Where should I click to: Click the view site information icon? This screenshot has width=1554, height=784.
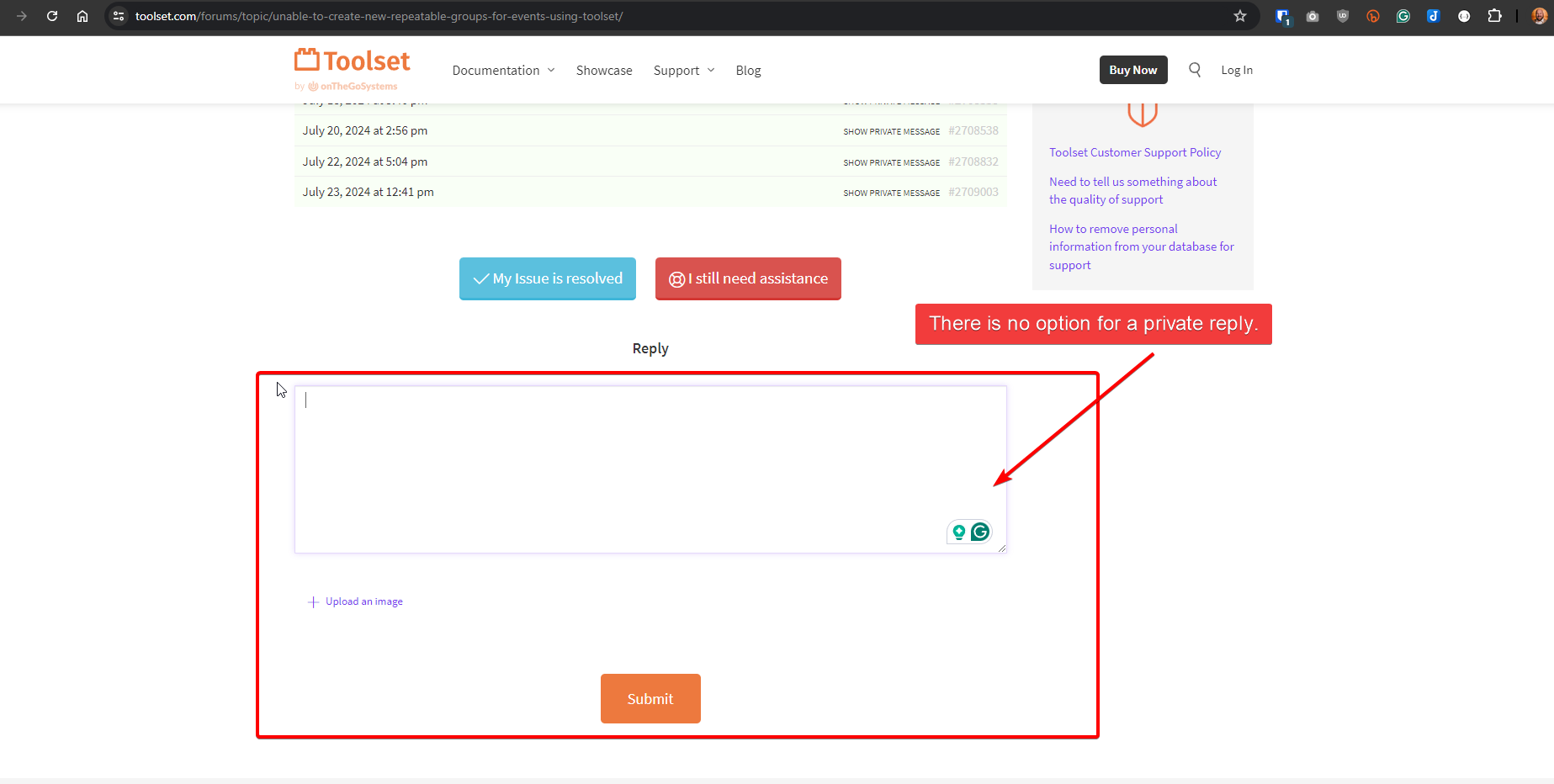tap(119, 16)
